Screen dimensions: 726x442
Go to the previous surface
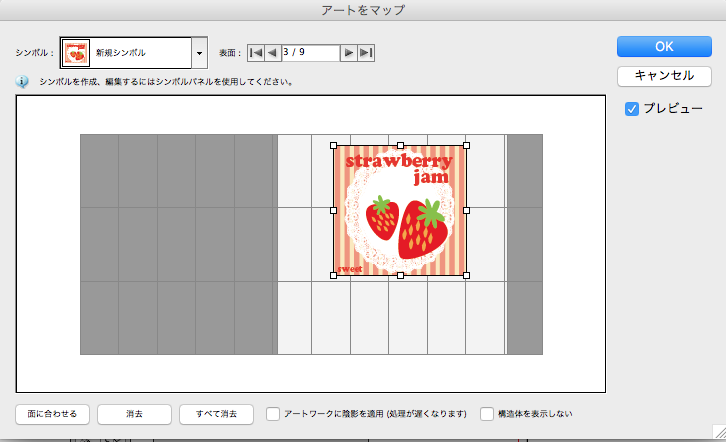pyautogui.click(x=273, y=53)
